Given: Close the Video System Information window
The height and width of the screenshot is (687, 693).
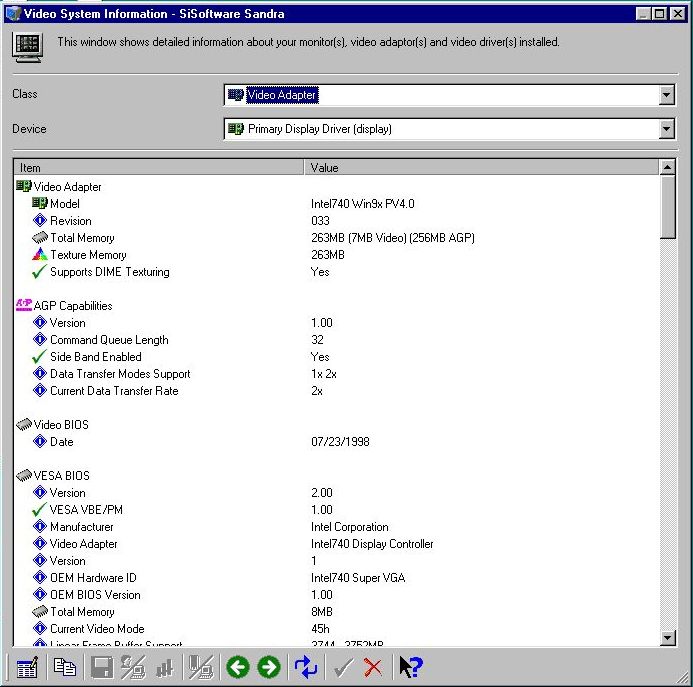Looking at the screenshot, I should click(677, 14).
